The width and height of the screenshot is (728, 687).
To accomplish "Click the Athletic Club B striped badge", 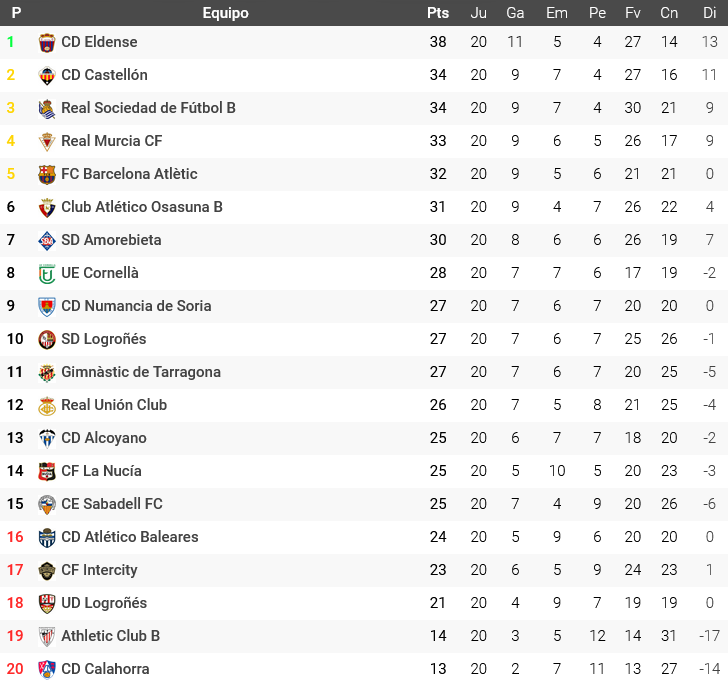I will [47, 636].
